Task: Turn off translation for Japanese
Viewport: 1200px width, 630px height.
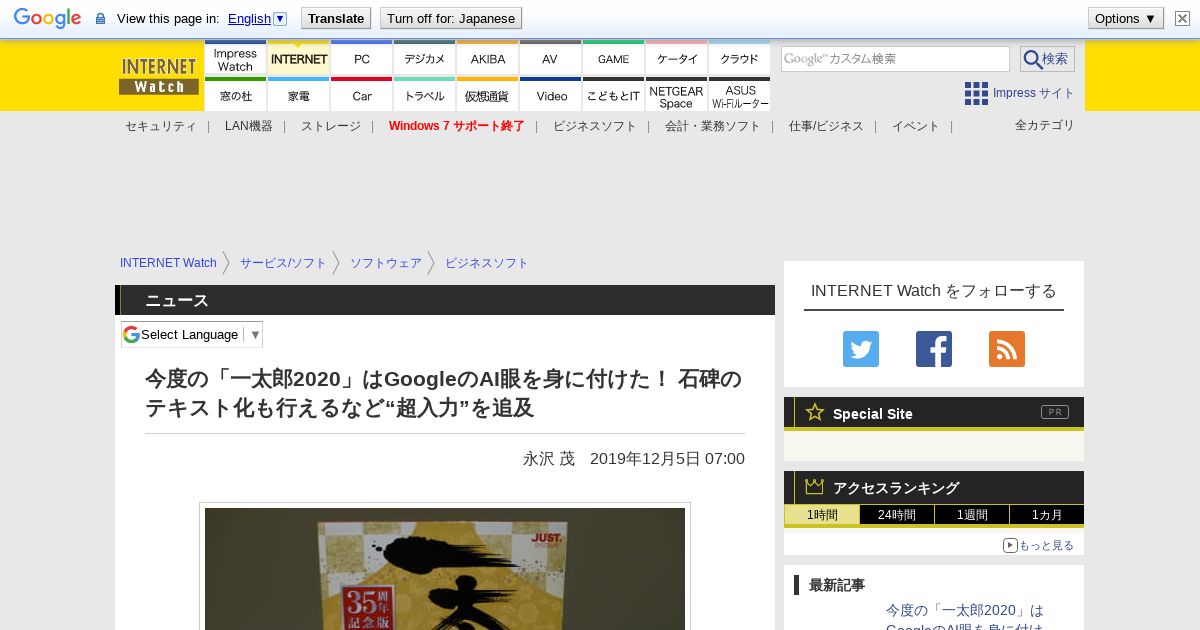Action: [451, 18]
